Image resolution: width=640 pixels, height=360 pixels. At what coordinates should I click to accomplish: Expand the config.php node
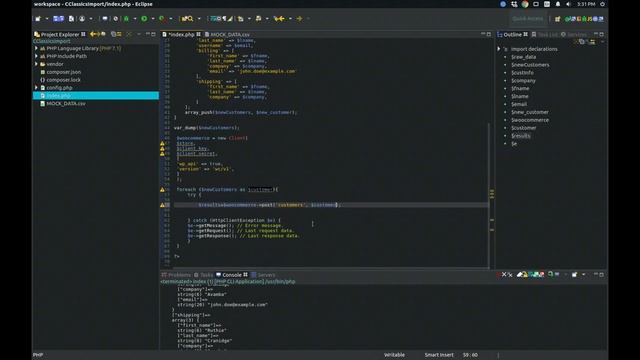pyautogui.click(x=36, y=88)
